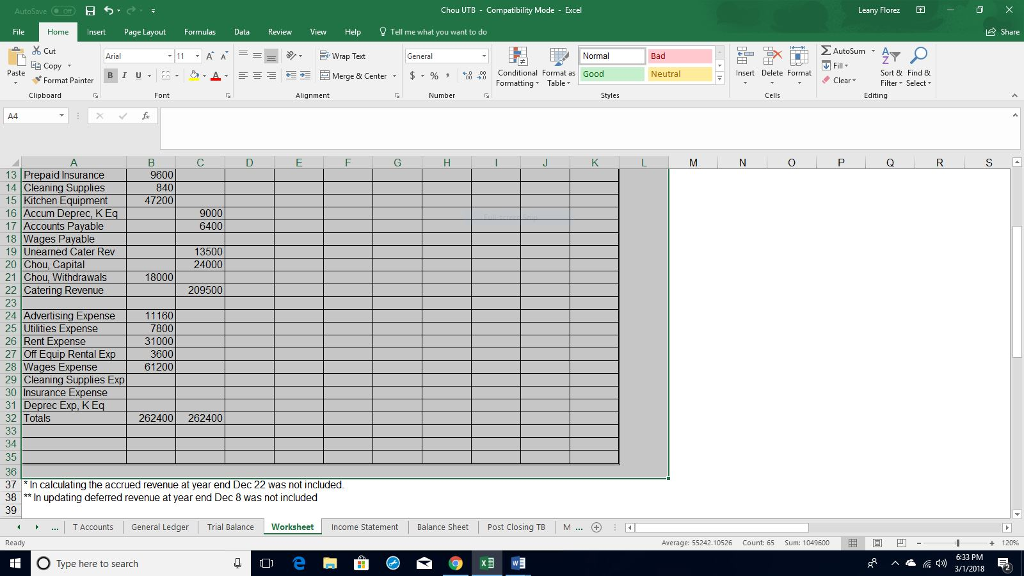Click the zoom slider in status bar
This screenshot has height=576, width=1024.
click(958, 543)
